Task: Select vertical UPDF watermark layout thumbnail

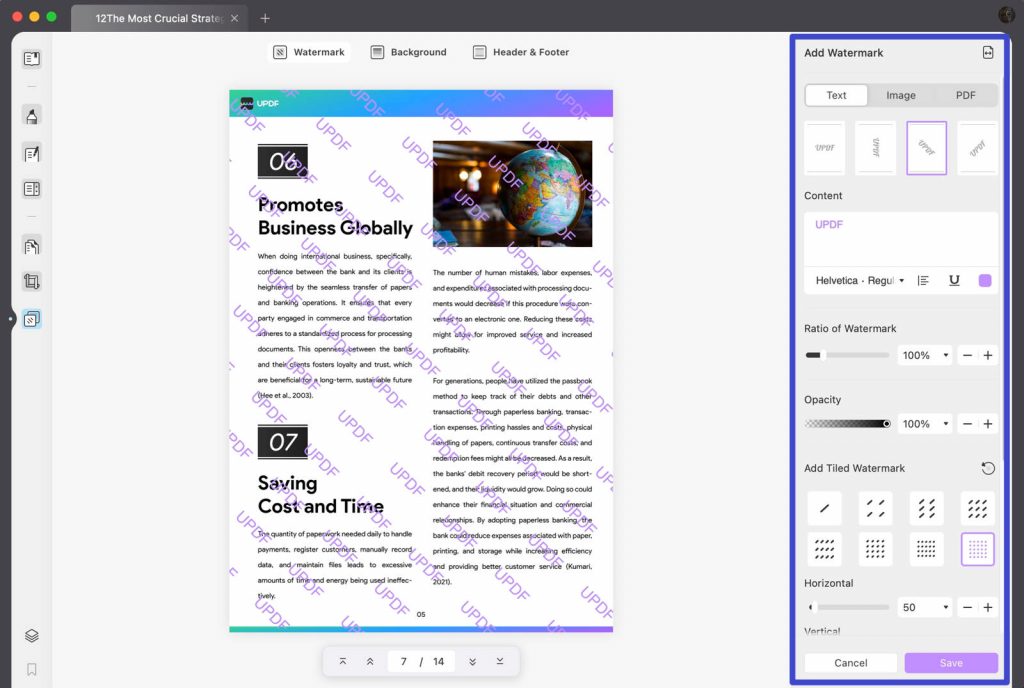Action: click(x=876, y=148)
